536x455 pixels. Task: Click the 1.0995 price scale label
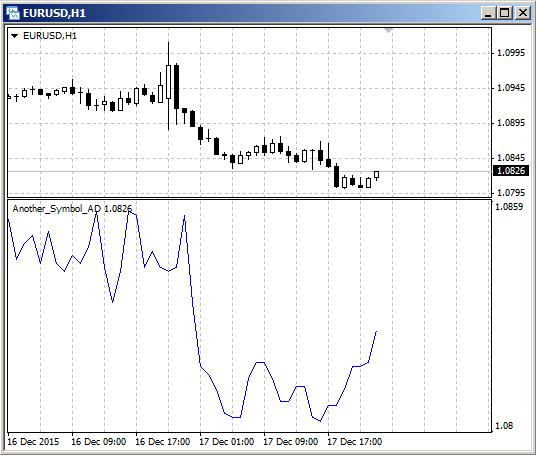point(511,53)
